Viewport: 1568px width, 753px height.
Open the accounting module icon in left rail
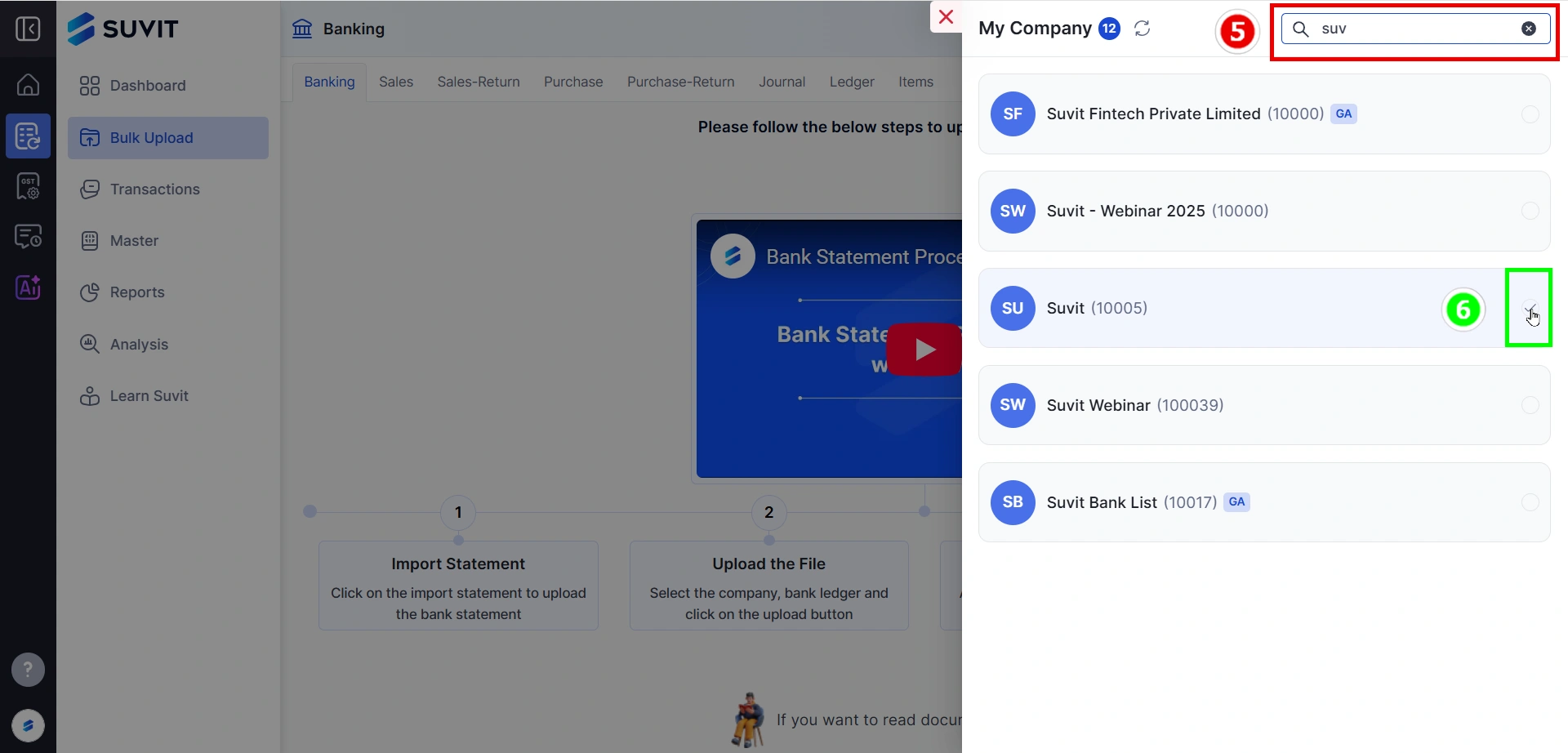tap(28, 136)
